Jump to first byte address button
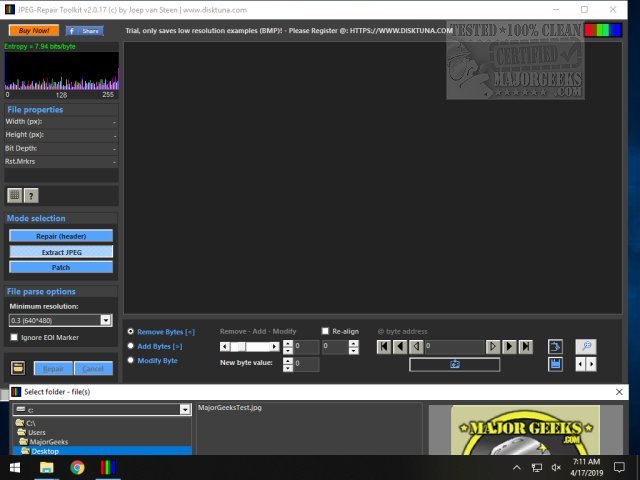The image size is (640, 480). (384, 347)
